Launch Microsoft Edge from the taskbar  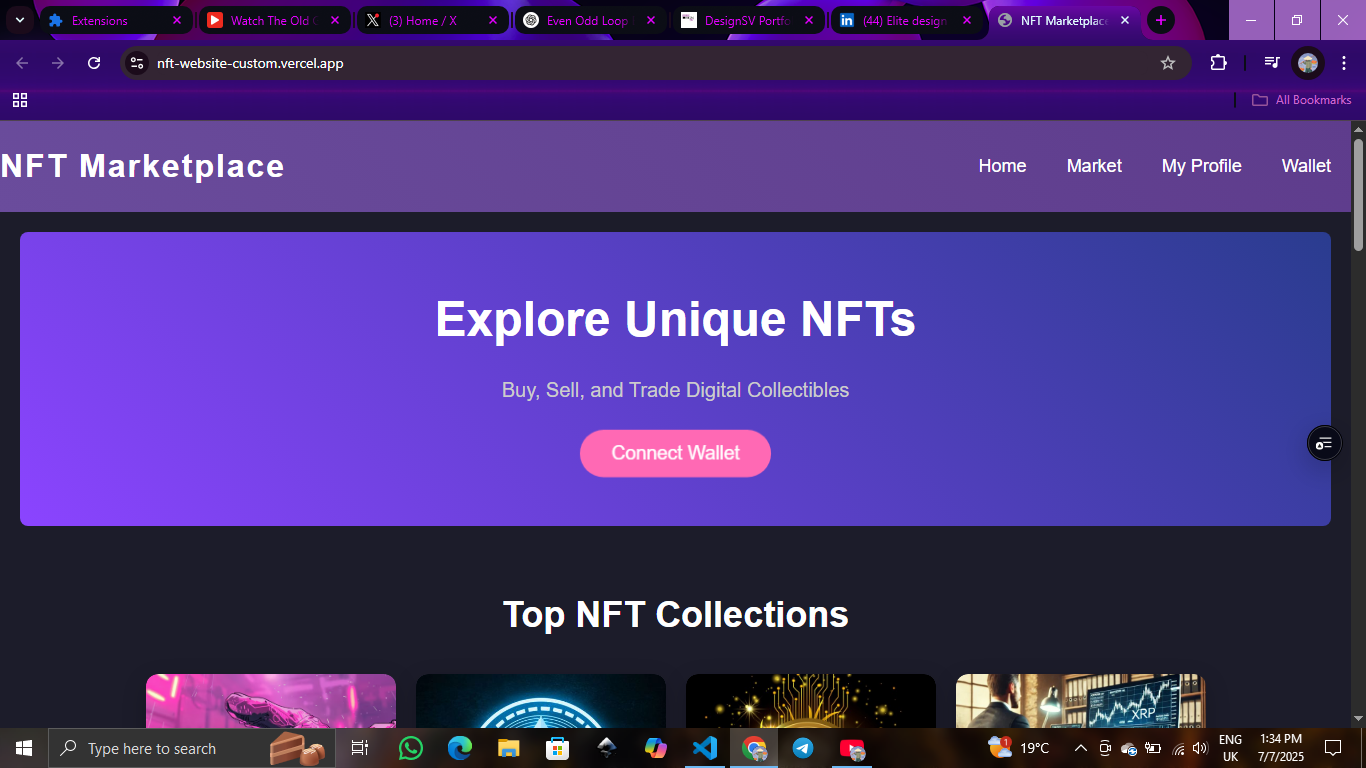pos(460,748)
